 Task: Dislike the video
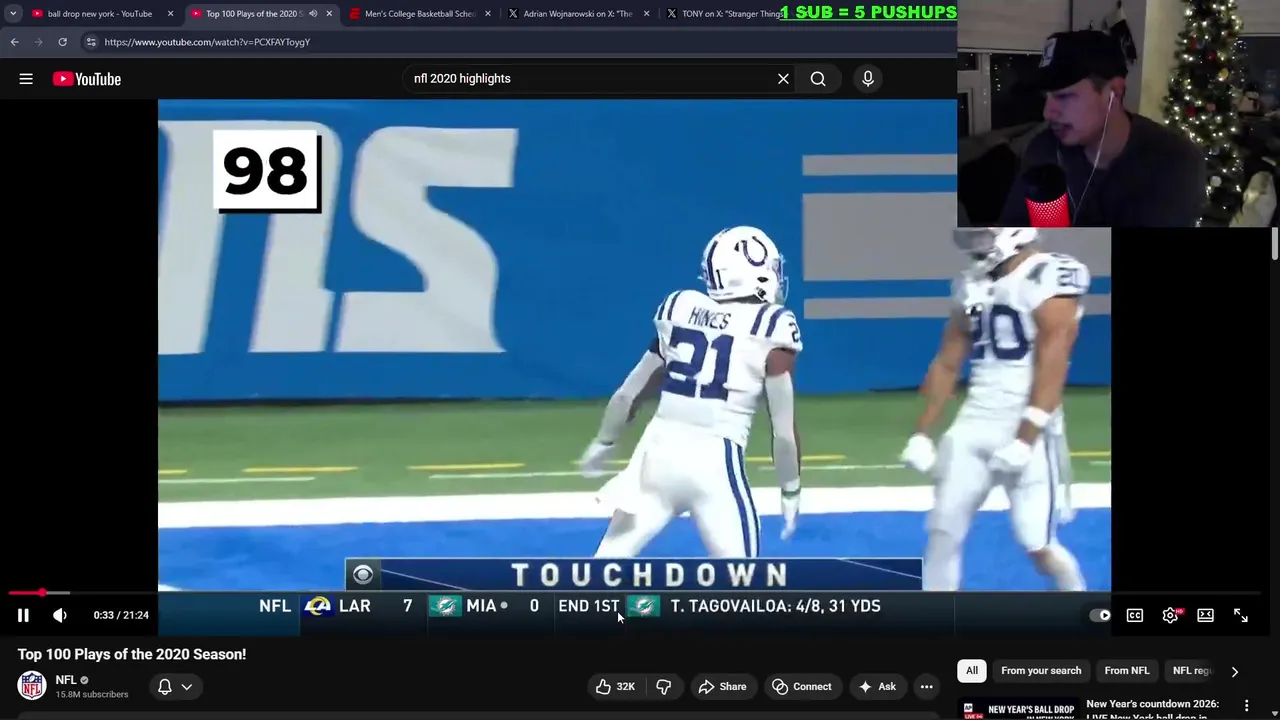pyautogui.click(x=664, y=686)
